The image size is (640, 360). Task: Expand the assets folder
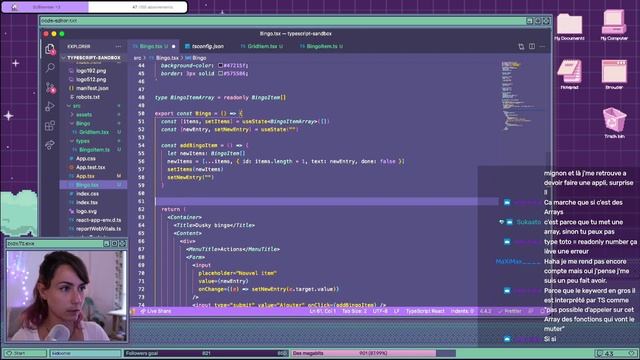(84, 115)
